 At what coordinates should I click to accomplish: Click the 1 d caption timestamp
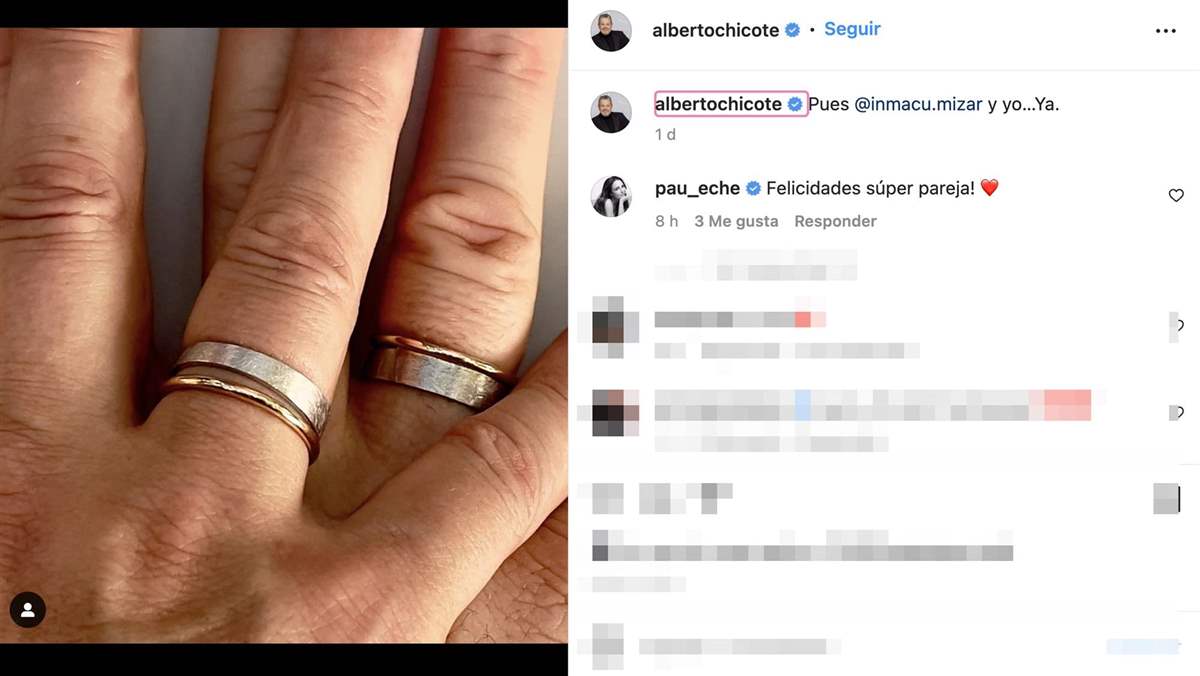click(x=665, y=134)
